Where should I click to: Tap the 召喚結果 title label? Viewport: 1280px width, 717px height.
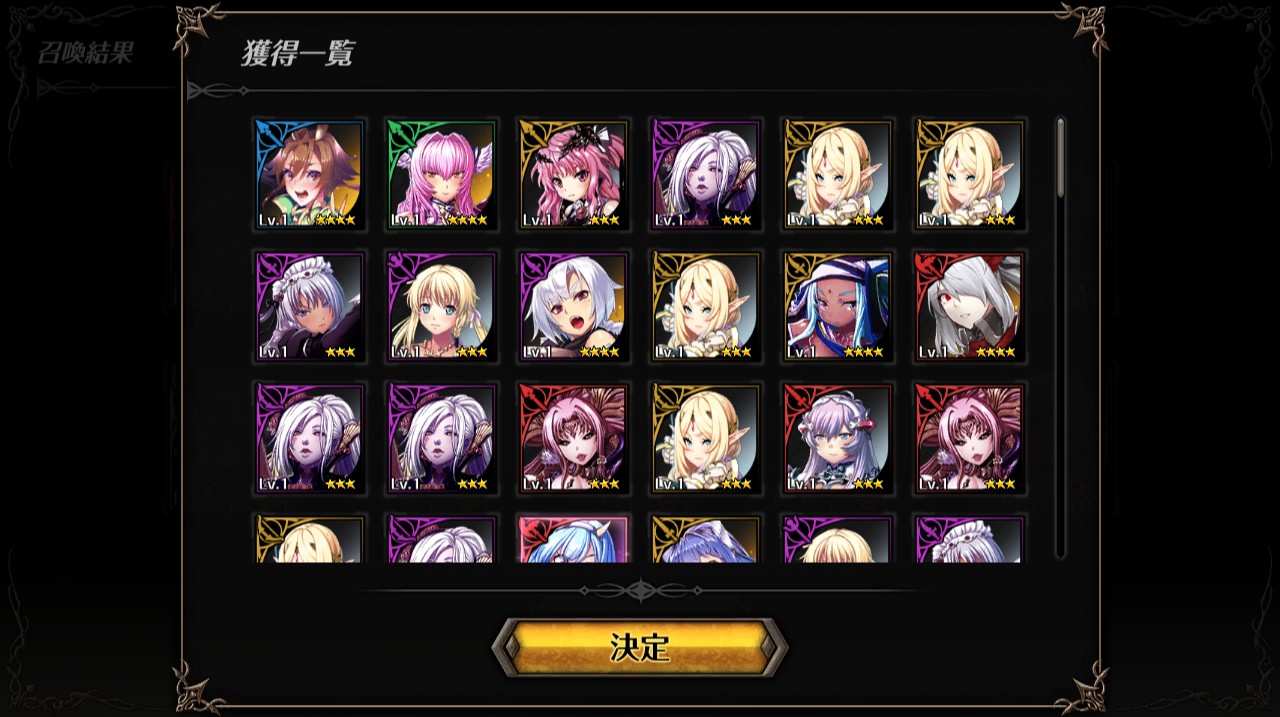(85, 53)
